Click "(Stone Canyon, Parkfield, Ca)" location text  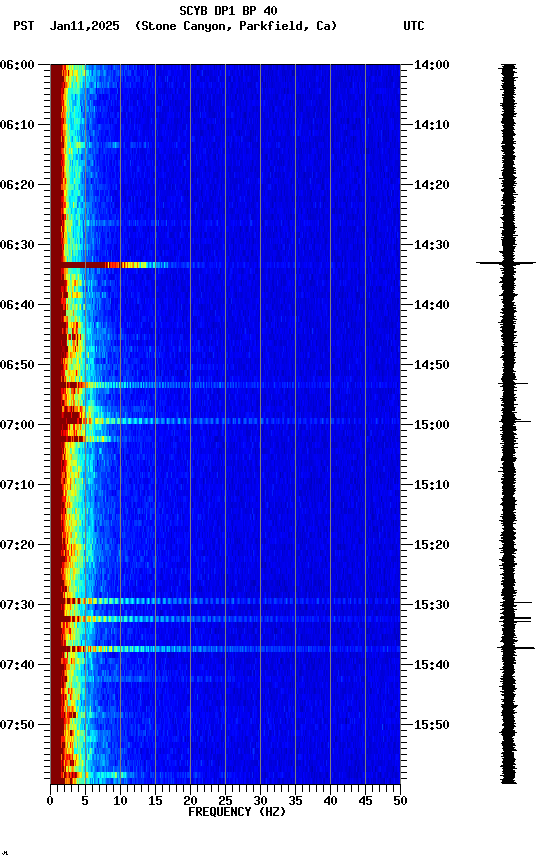(236, 26)
